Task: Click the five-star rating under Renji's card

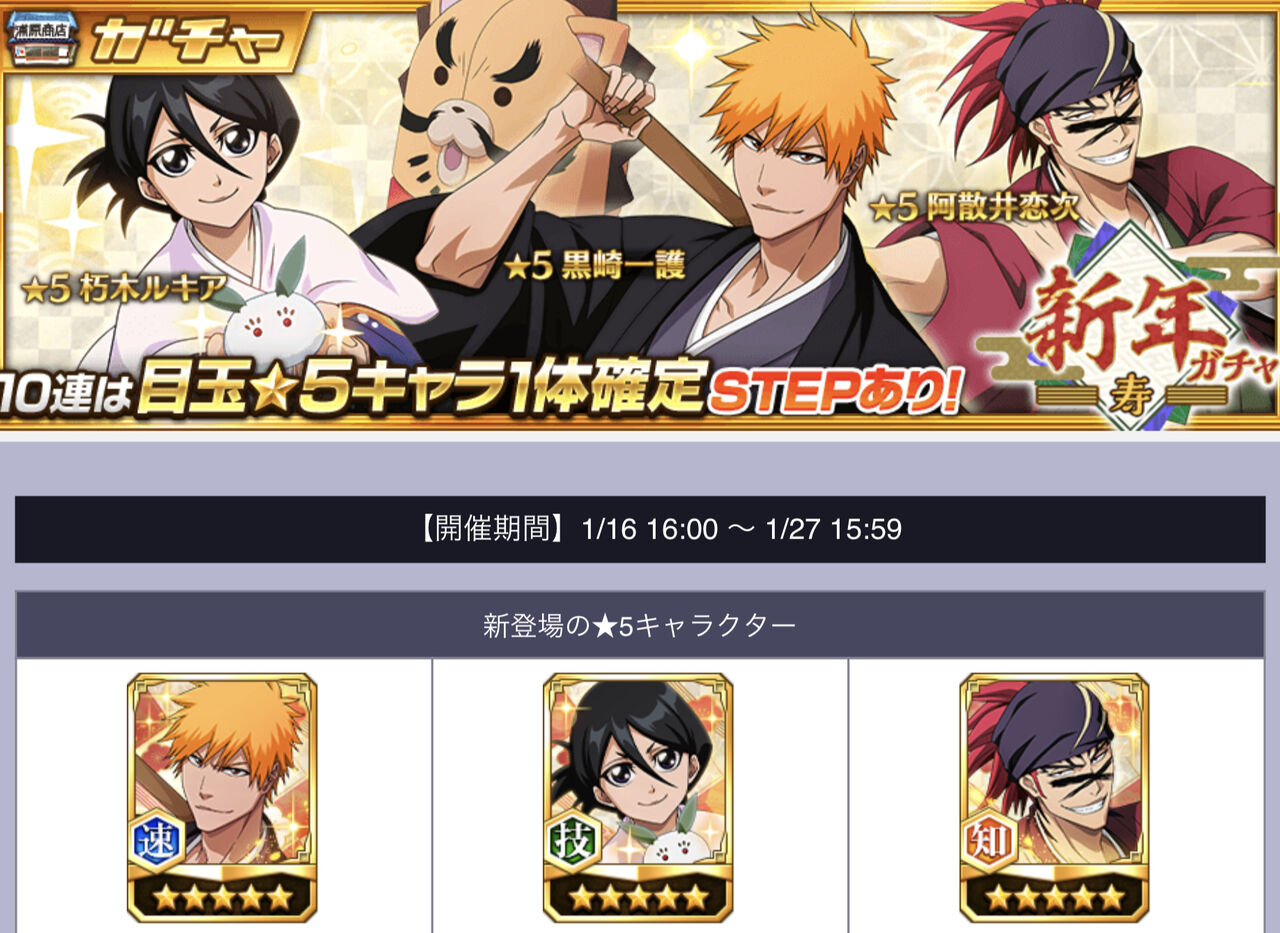Action: [1054, 897]
